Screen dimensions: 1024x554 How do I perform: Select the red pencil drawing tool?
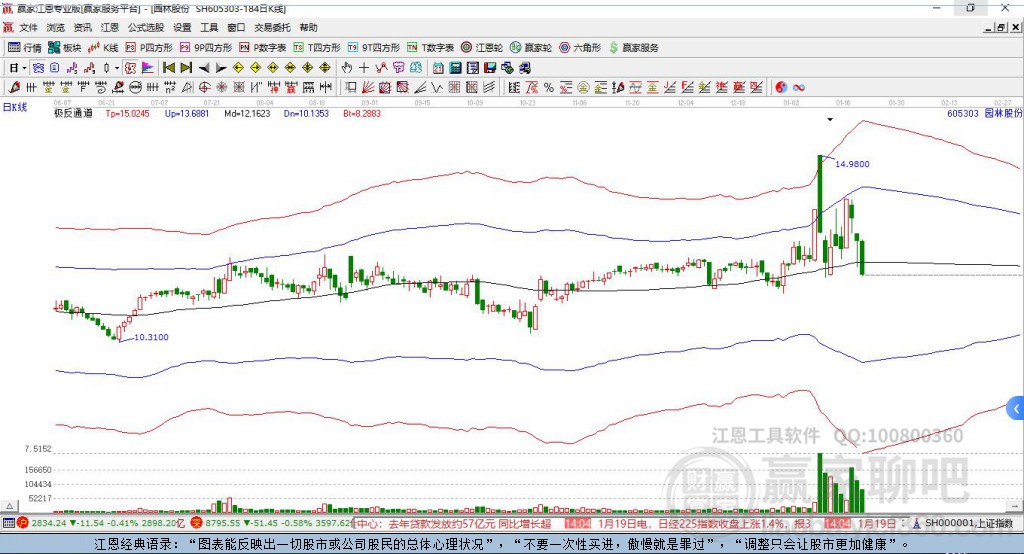pos(14,88)
